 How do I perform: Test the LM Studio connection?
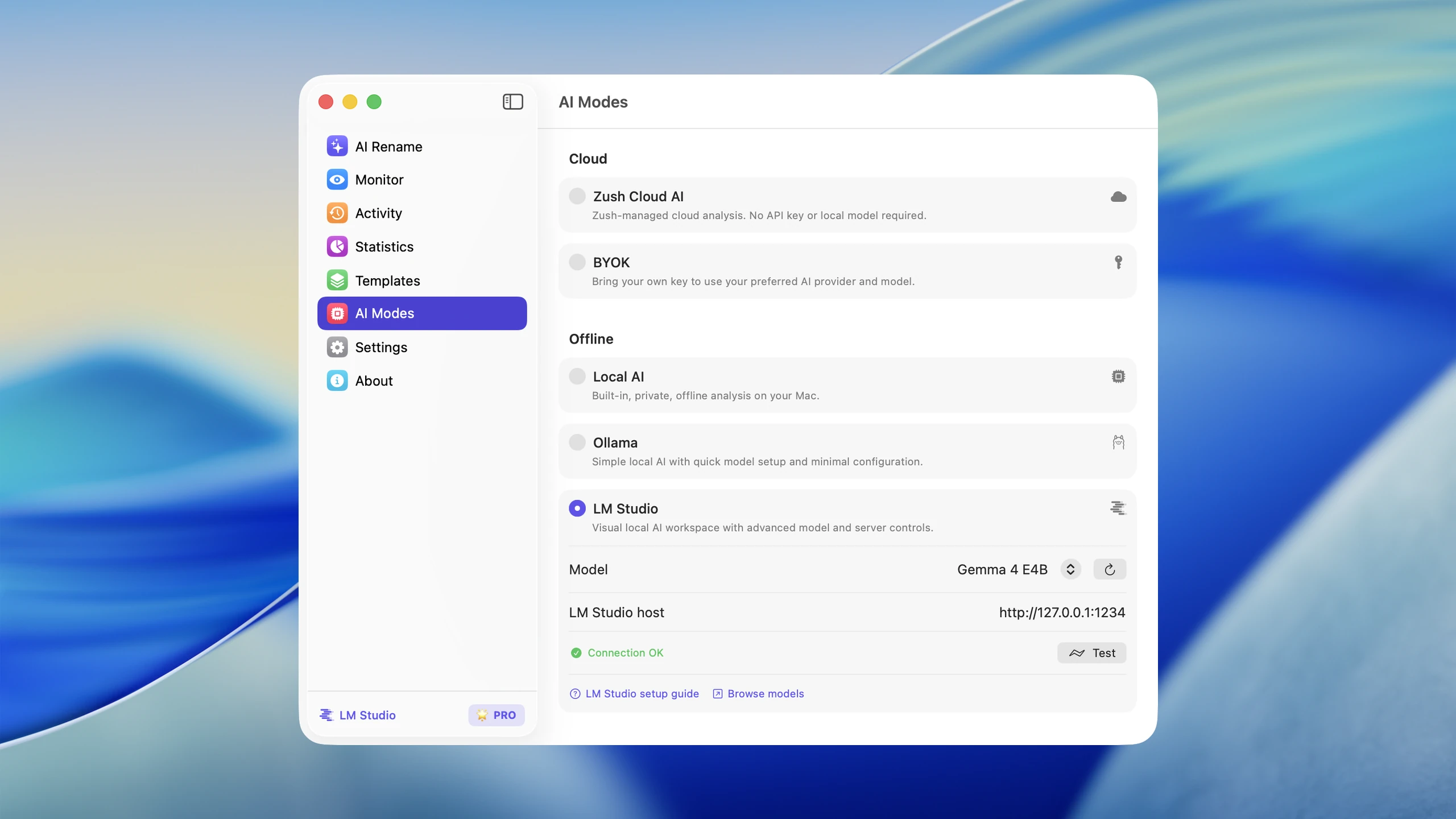point(1091,653)
